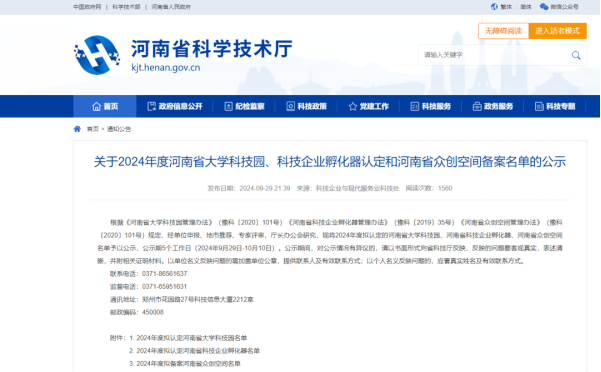Open the 党建工作 menu item
Screen dimensions: 601x372
[368, 107]
